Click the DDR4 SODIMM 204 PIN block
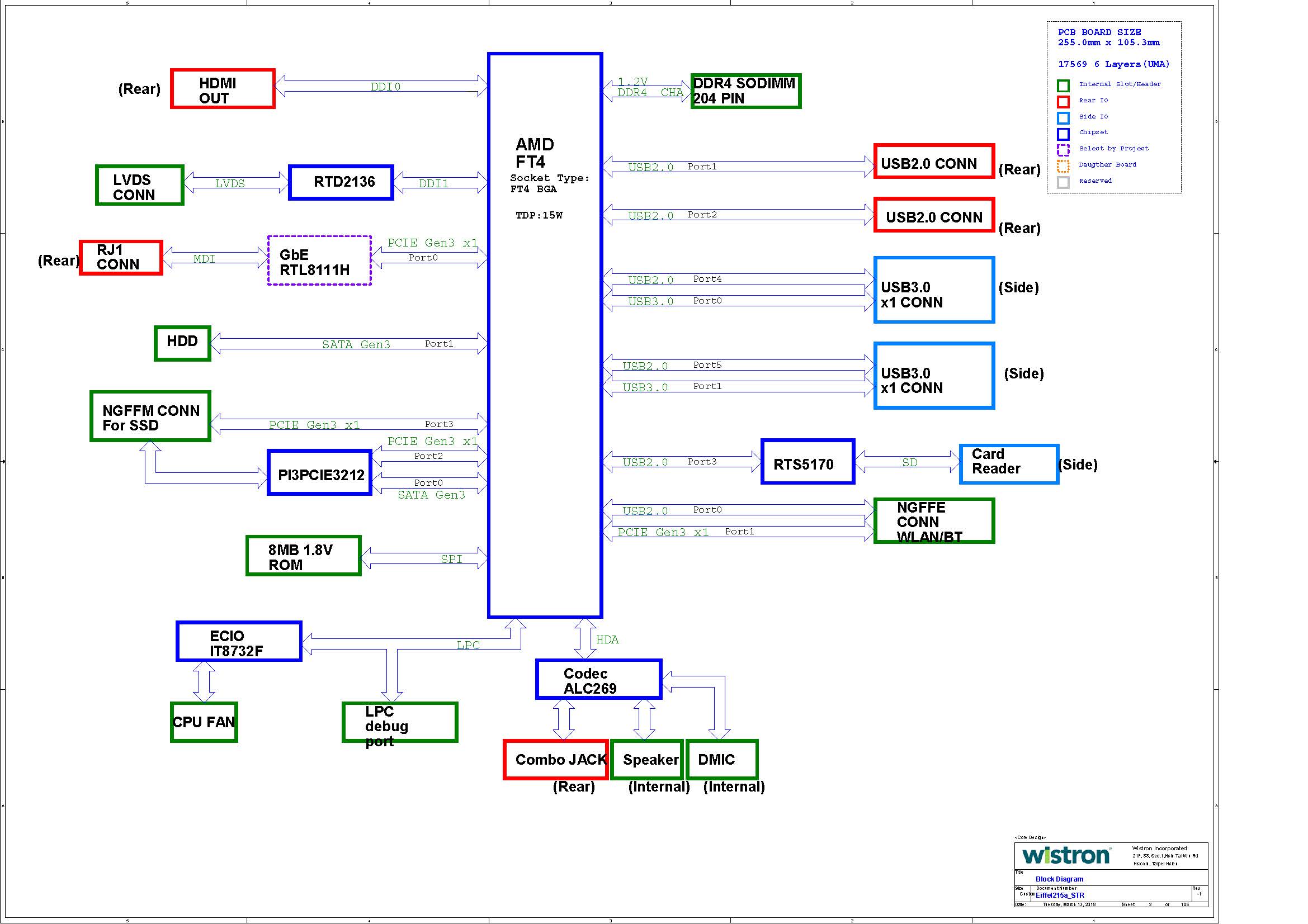This screenshot has width=1308, height=924. click(x=746, y=91)
